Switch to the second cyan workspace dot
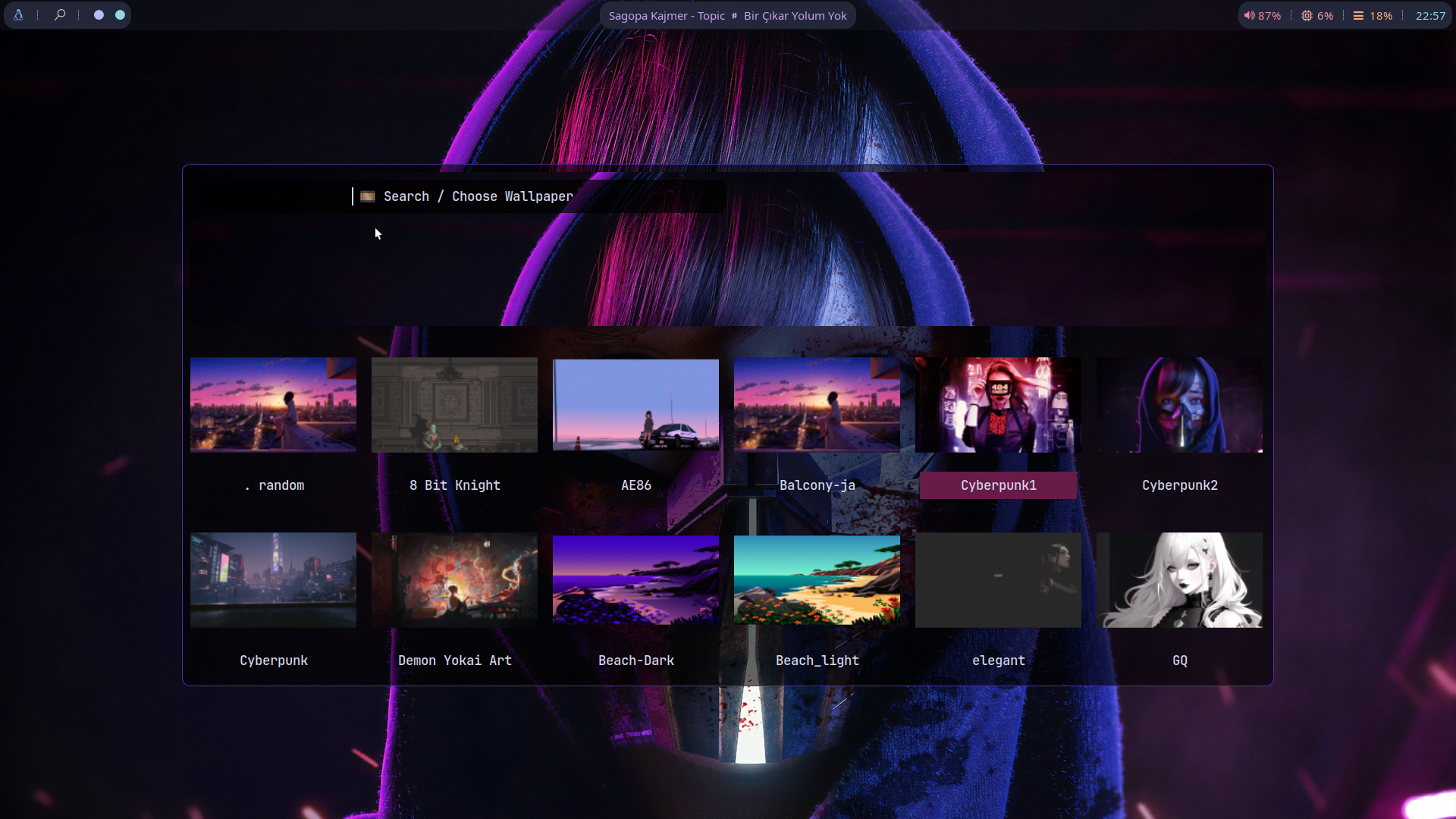 (120, 15)
